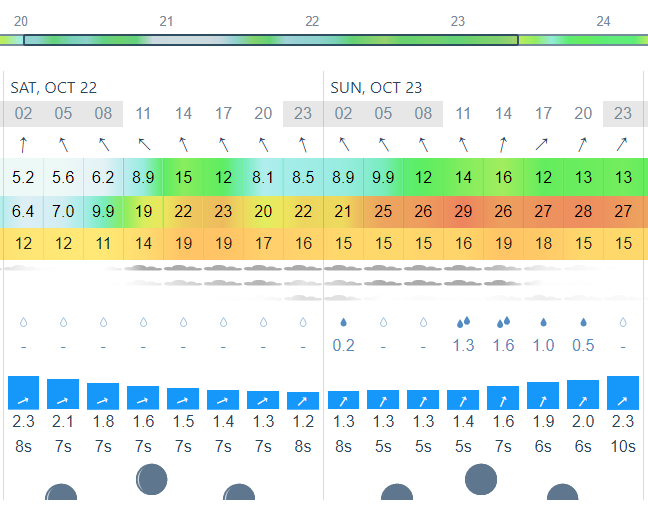The height and width of the screenshot is (505, 648).
Task: Select day 21 on the timeline
Action: 166,21
